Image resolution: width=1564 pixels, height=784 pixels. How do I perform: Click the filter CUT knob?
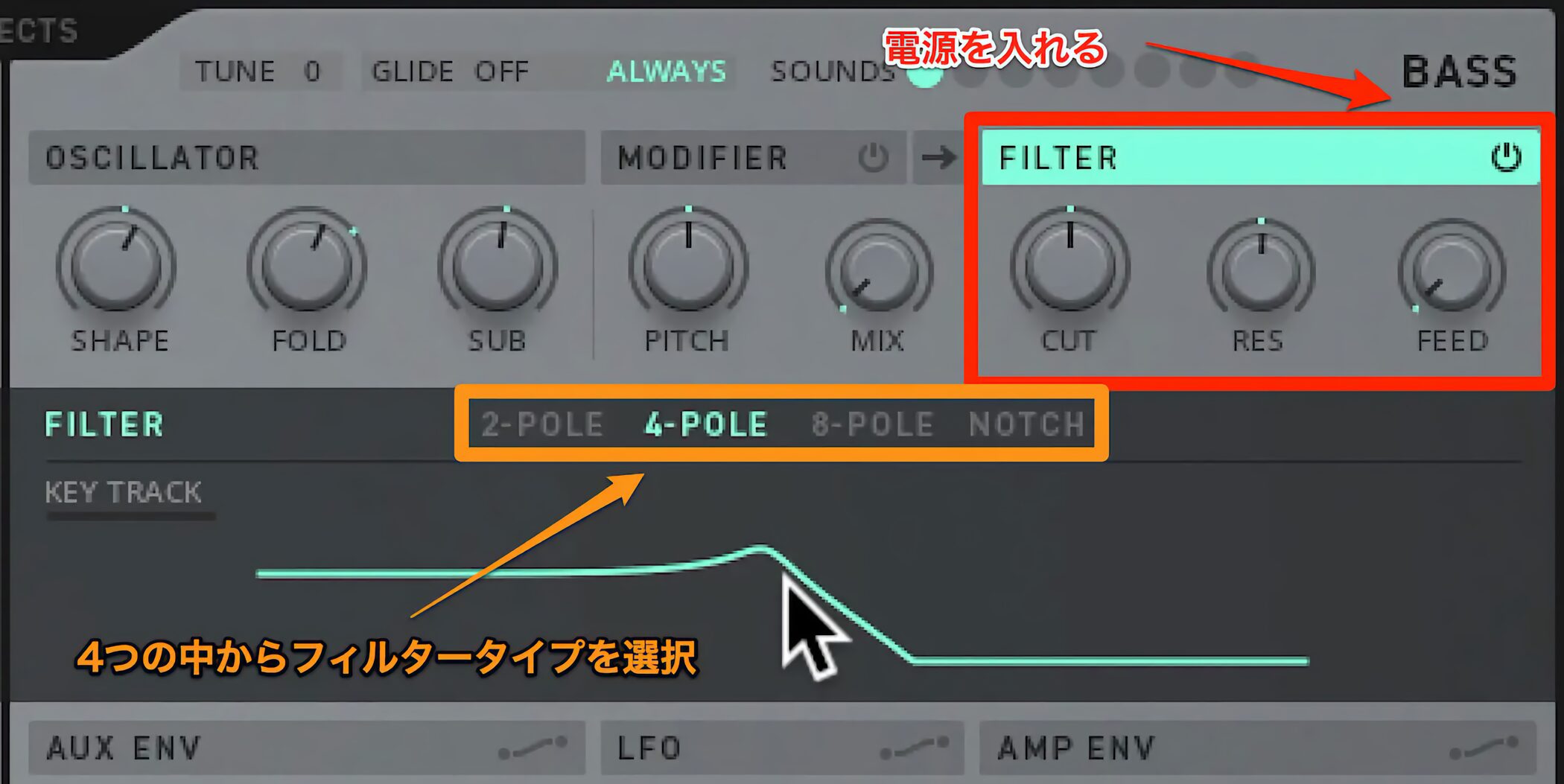pyautogui.click(x=1070, y=265)
